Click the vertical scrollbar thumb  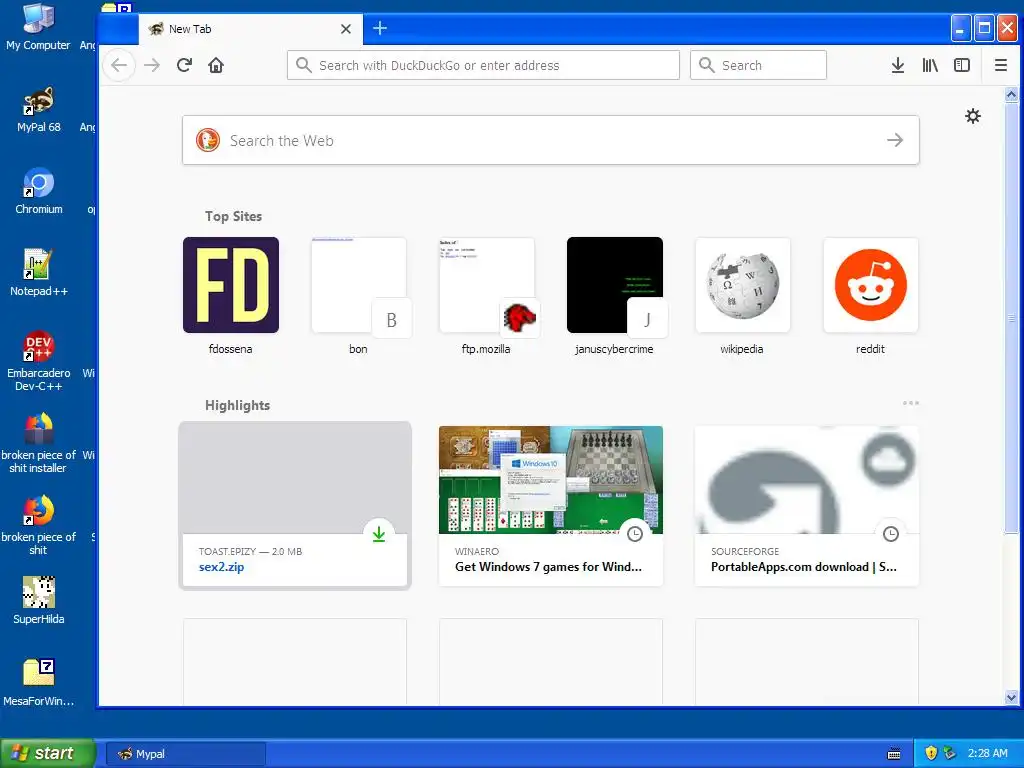point(1011,318)
